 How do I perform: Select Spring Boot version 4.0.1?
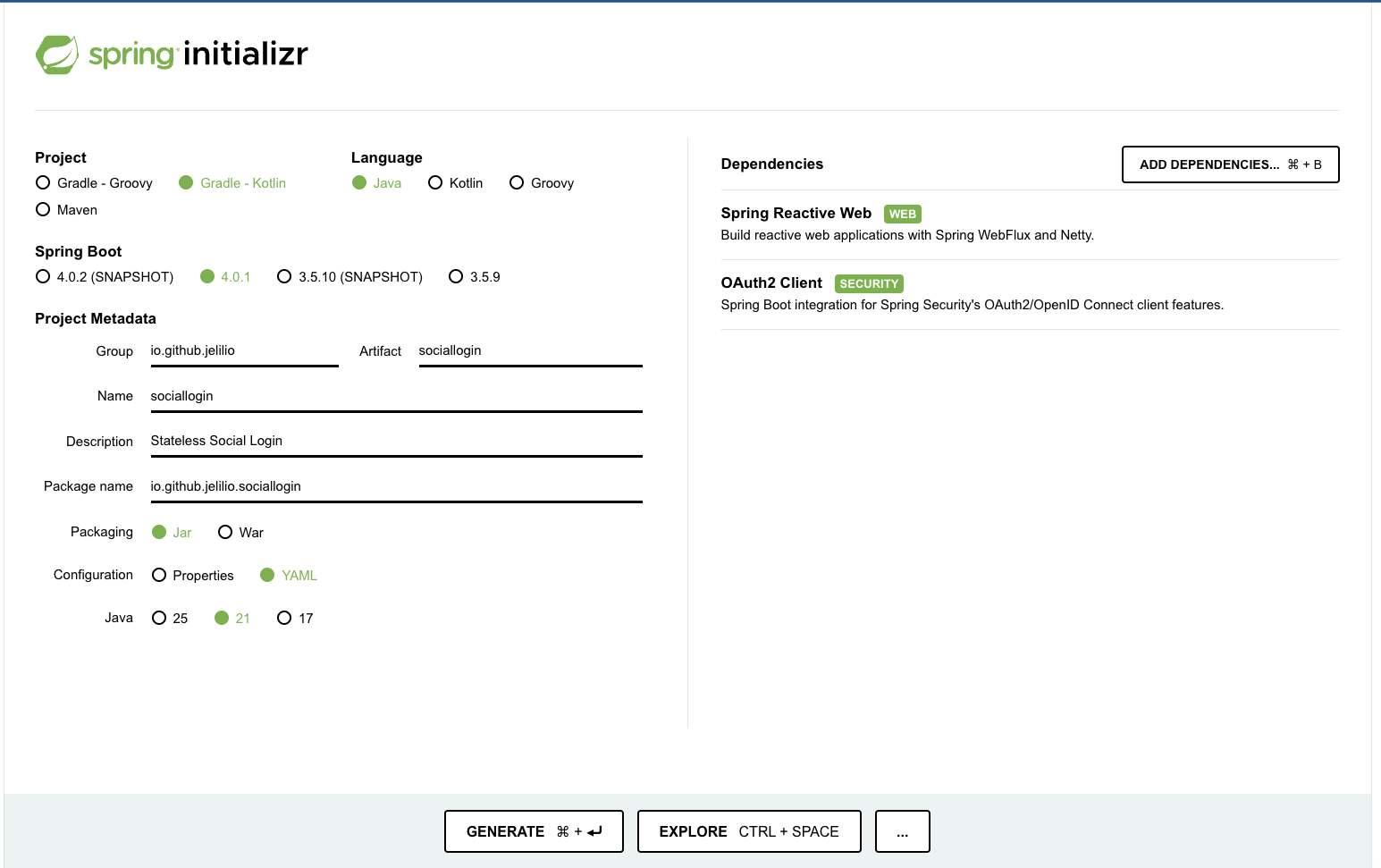[225, 277]
